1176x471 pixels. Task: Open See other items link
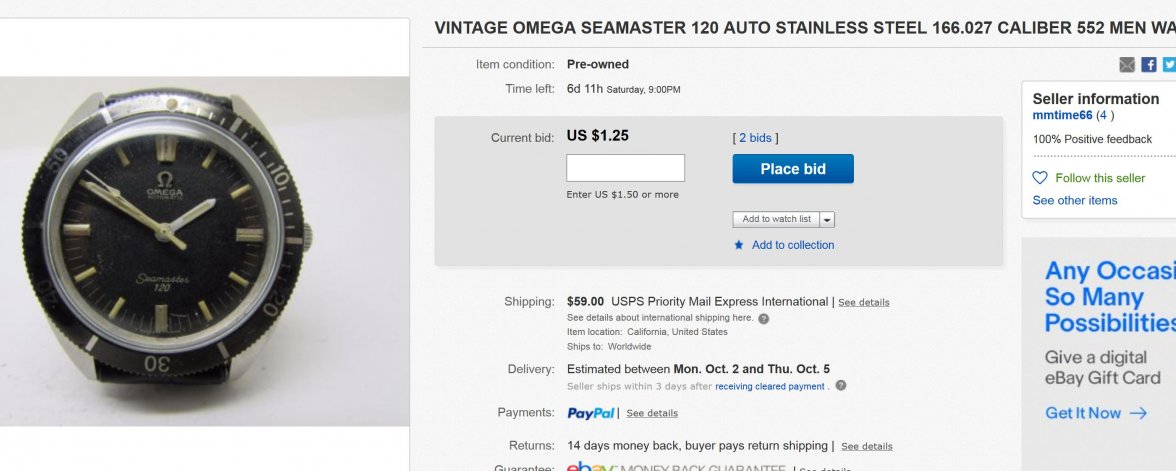click(x=1075, y=200)
